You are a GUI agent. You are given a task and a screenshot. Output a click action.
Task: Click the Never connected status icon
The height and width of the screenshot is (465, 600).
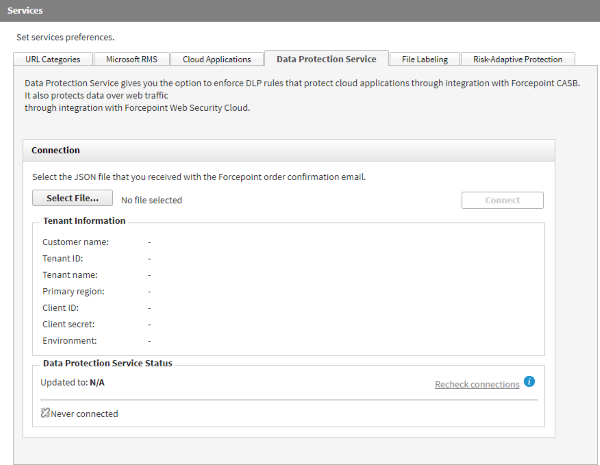click(45, 413)
